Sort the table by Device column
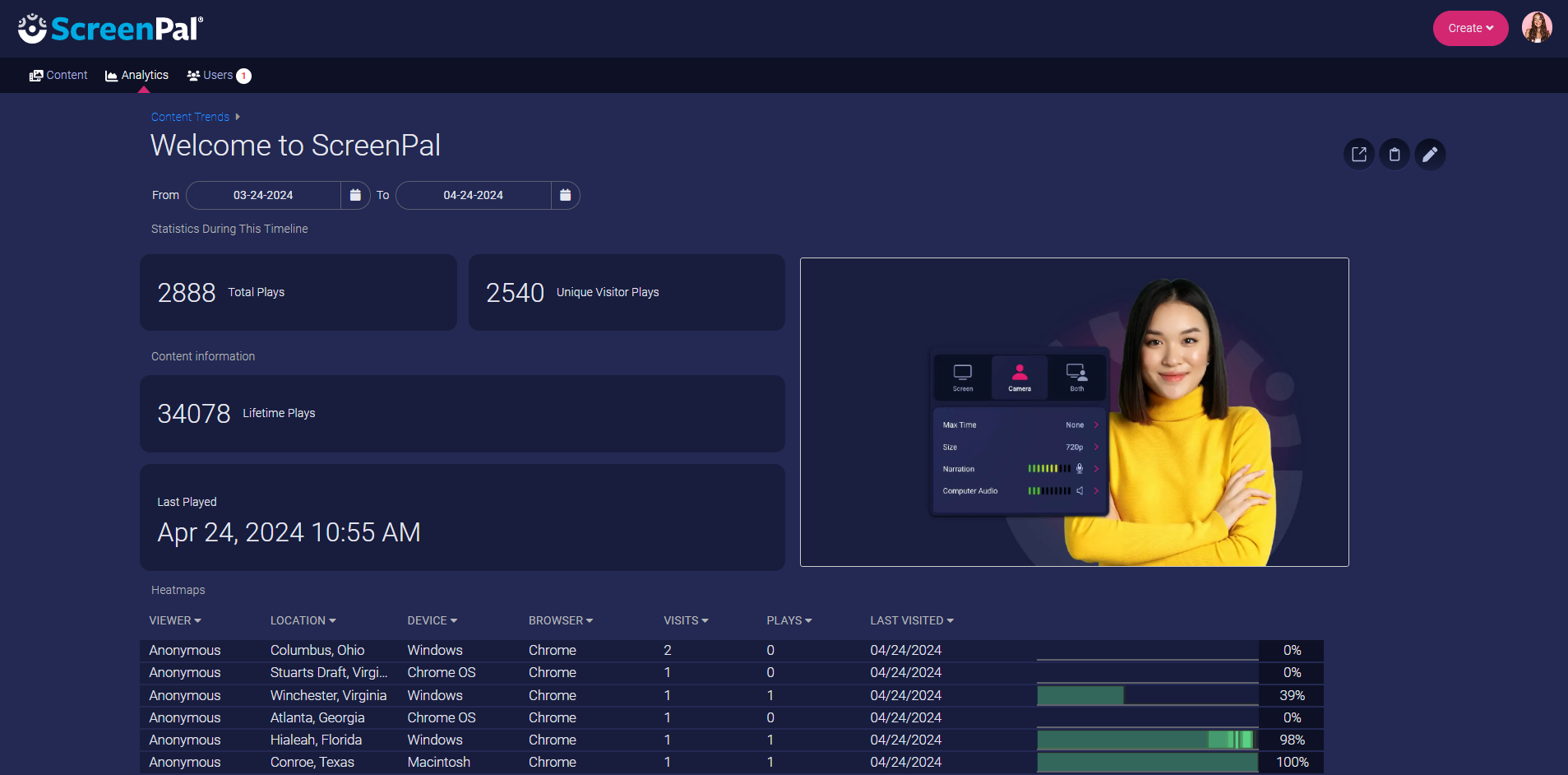 (x=432, y=620)
